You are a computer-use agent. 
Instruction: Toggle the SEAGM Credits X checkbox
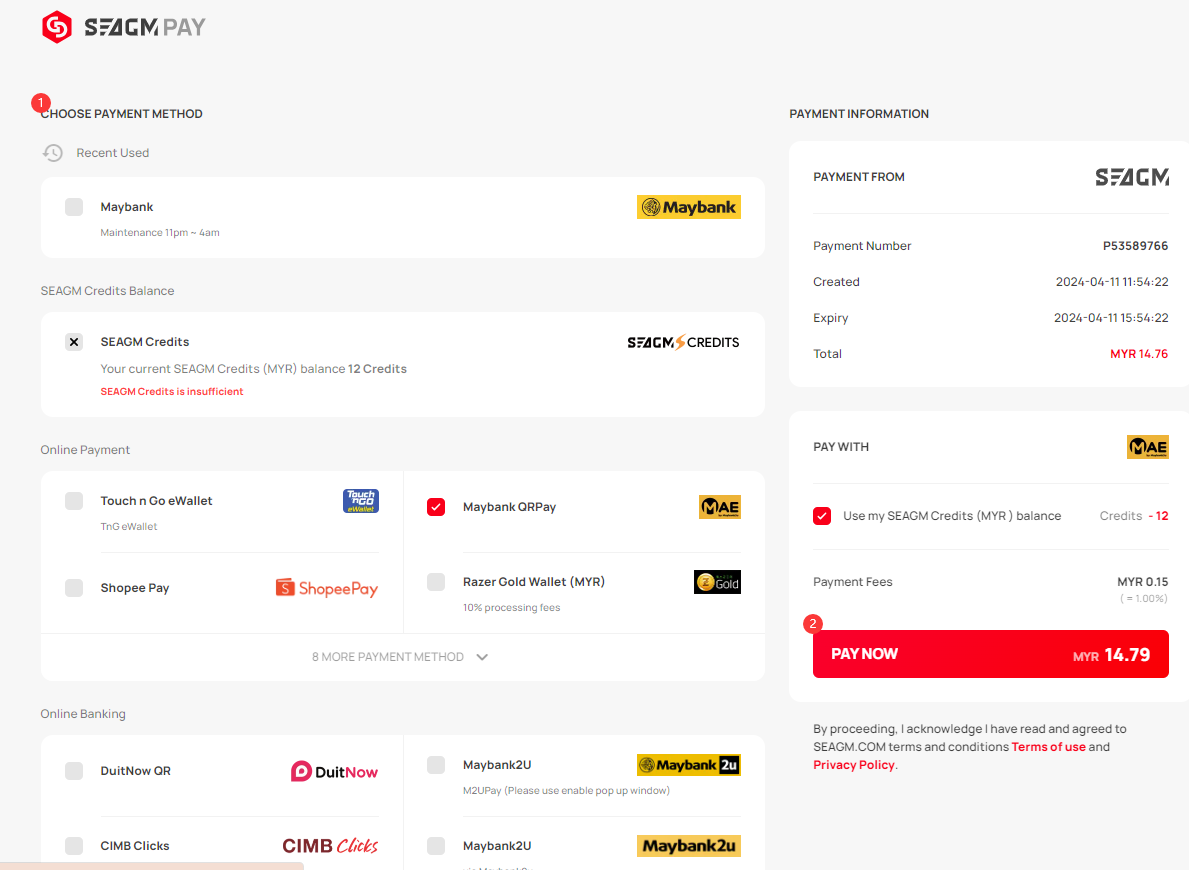click(x=74, y=342)
